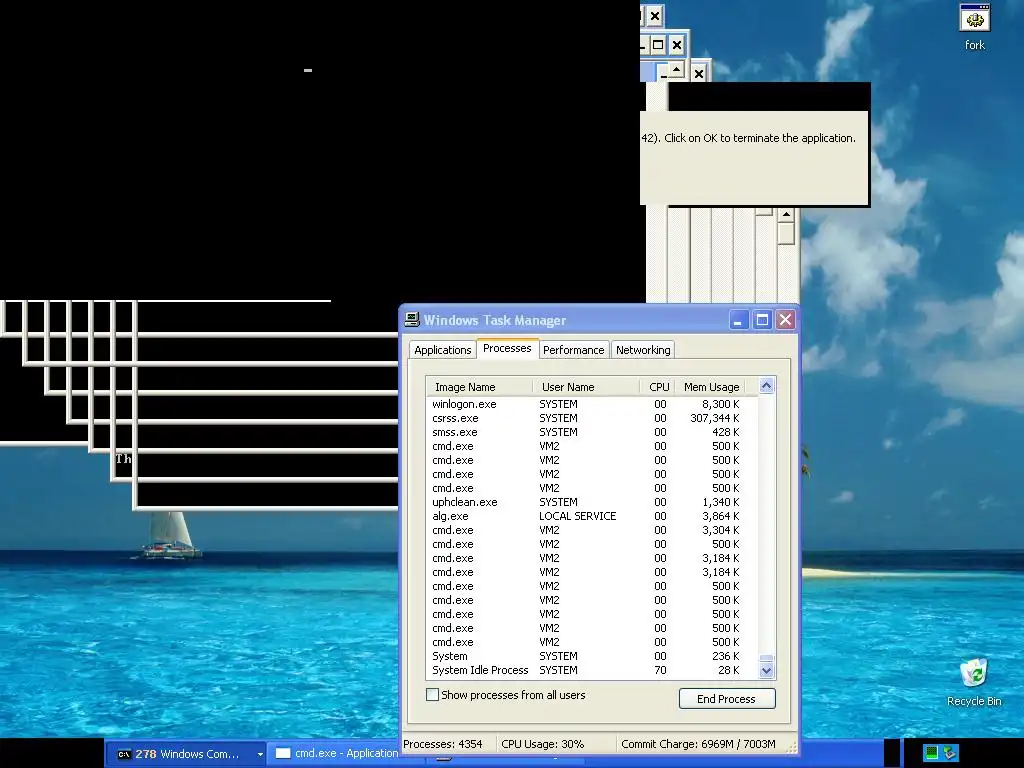Click process list scrollbar up arrow
The height and width of the screenshot is (768, 1024).
coord(767,386)
